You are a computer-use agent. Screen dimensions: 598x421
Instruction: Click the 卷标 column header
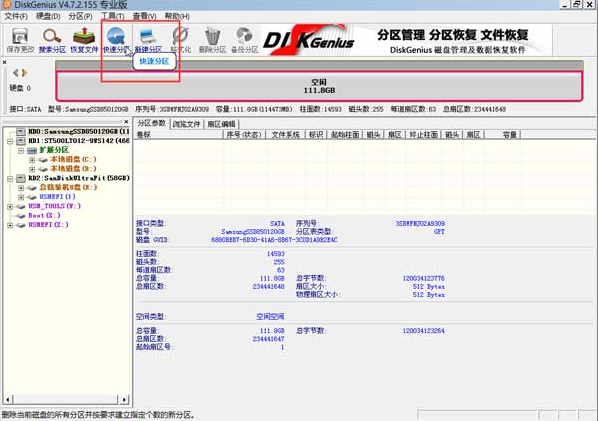(x=178, y=135)
